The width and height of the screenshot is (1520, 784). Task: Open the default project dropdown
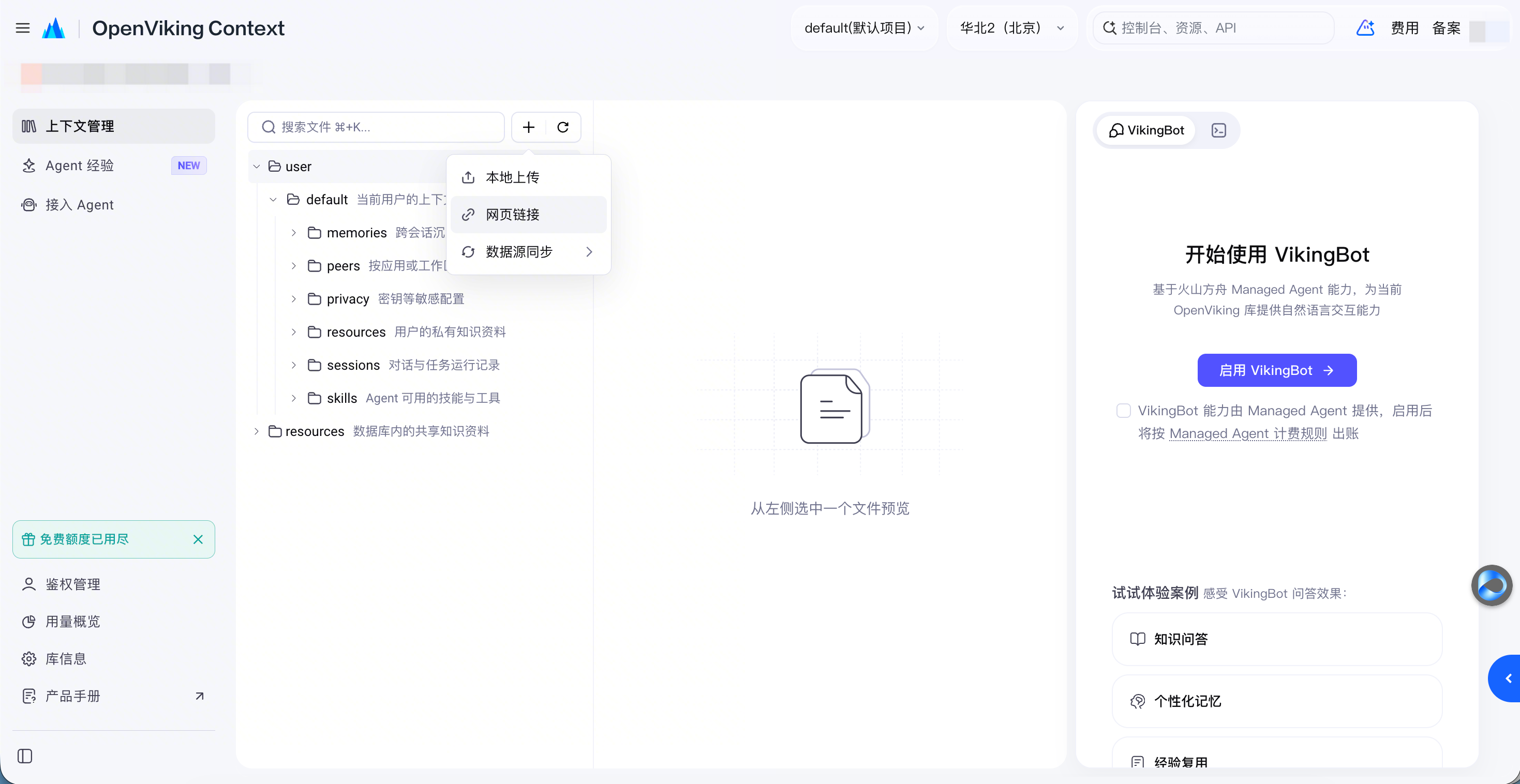864,28
